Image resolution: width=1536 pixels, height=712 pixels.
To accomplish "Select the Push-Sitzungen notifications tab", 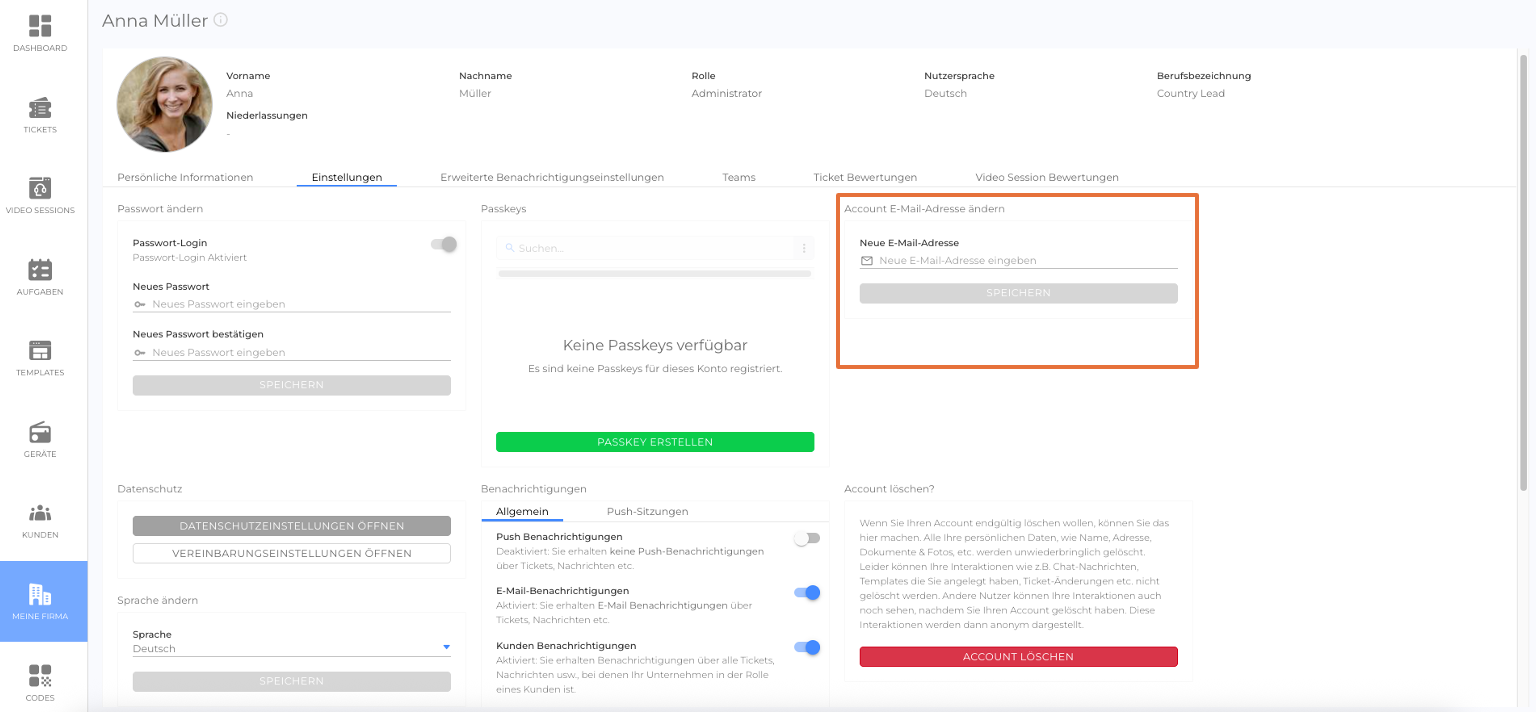I will (x=647, y=511).
